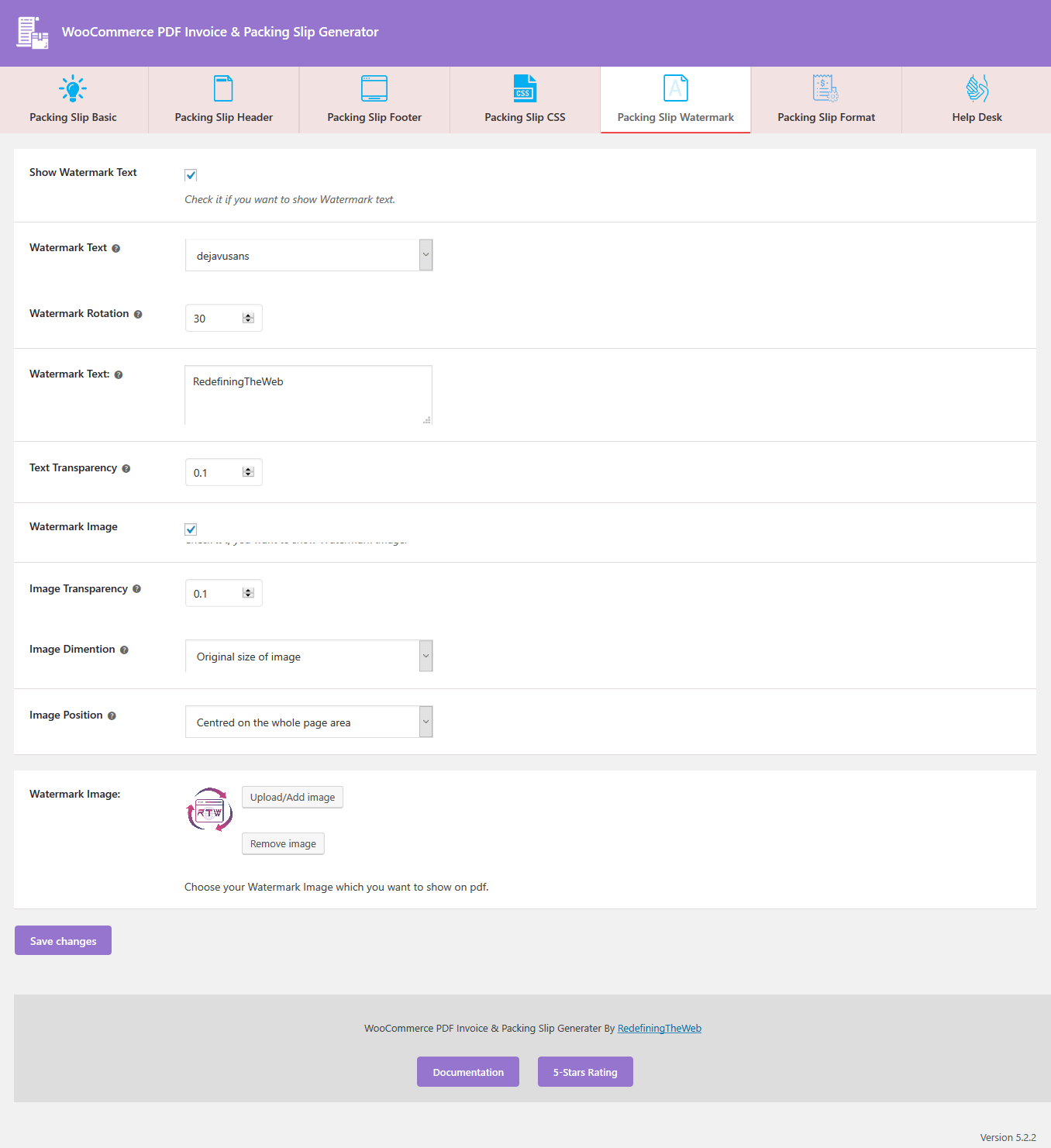Open the RedefiningTheWeb link in the footer

[x=659, y=1028]
